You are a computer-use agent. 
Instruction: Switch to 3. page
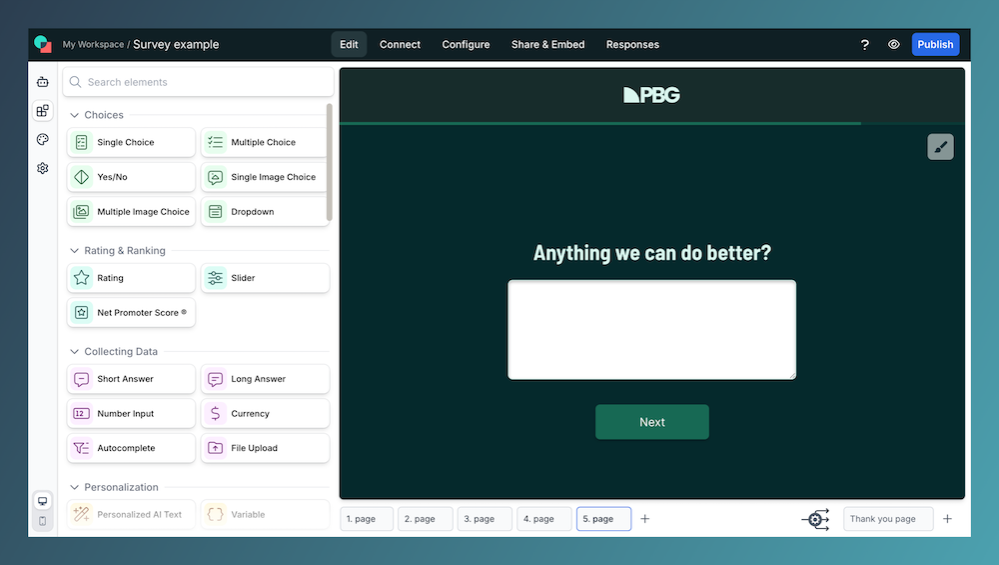[x=485, y=519]
